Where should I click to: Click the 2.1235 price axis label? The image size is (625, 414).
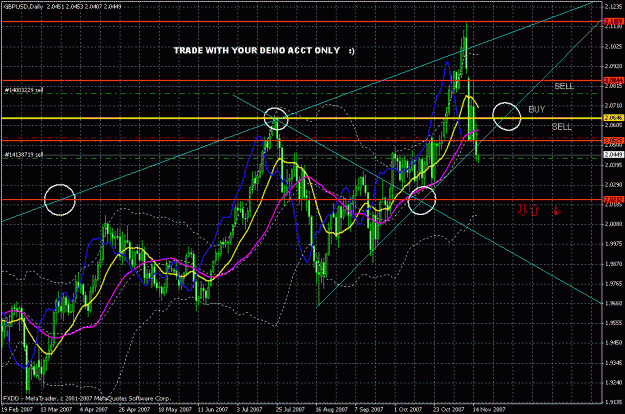pos(613,7)
